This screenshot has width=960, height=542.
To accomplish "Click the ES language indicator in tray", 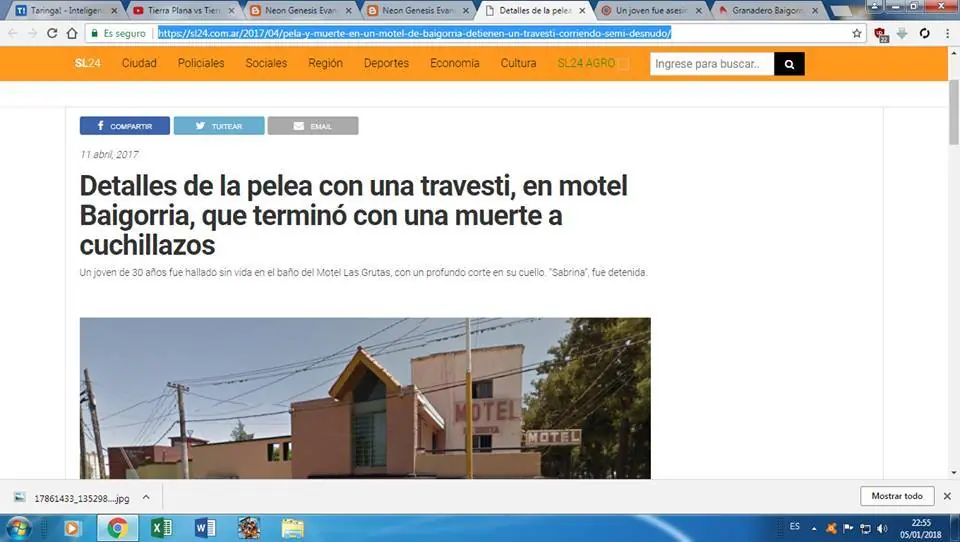I will point(795,527).
